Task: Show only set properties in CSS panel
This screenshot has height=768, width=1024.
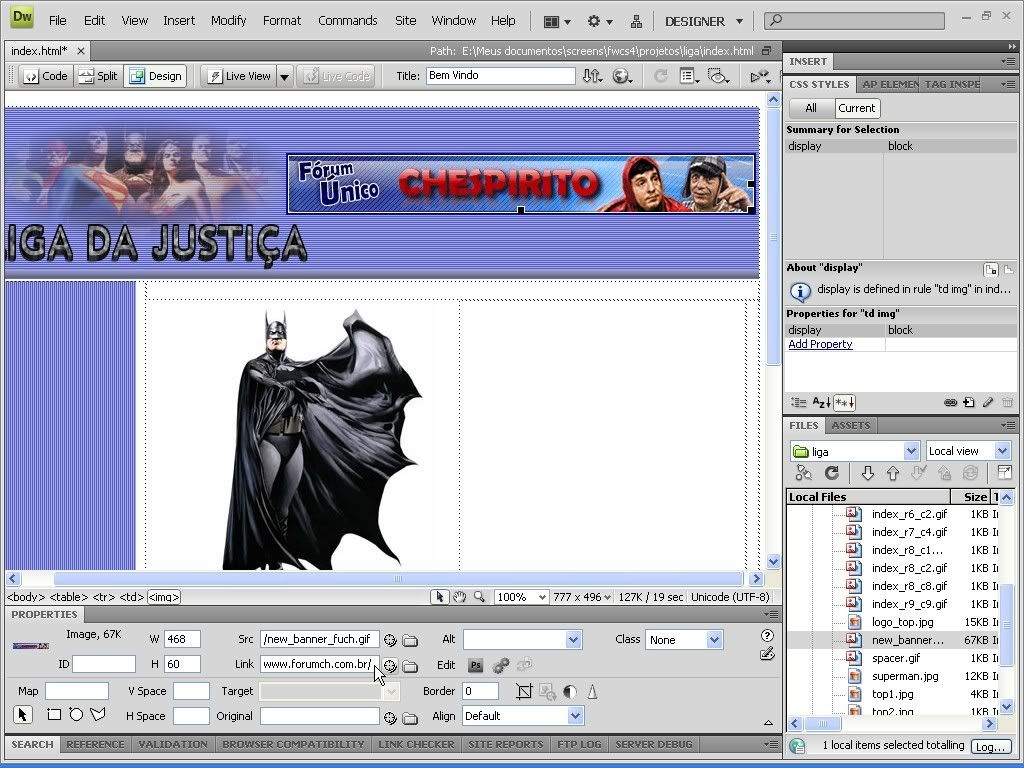Action: pos(844,403)
